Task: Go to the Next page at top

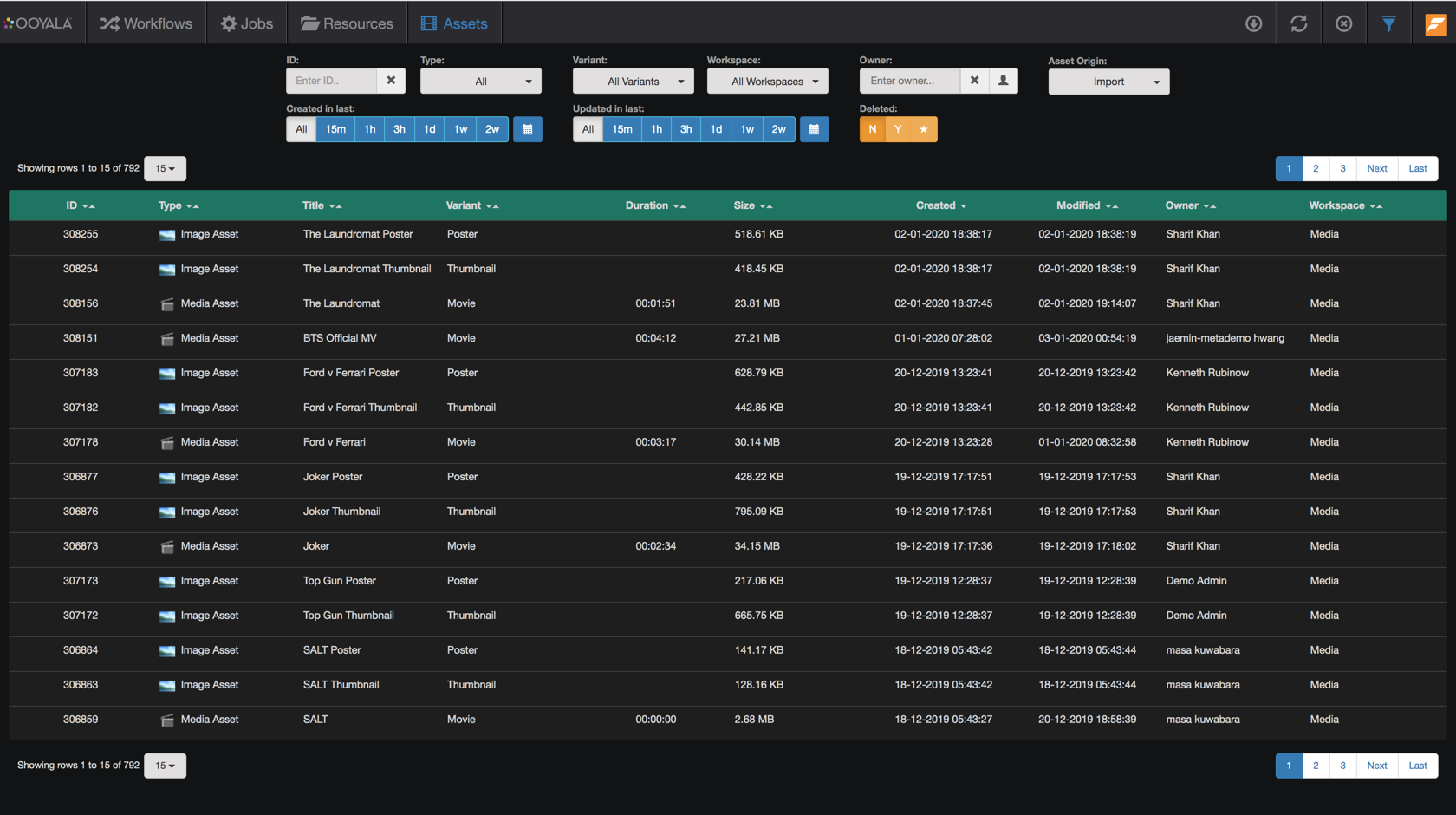Action: pyautogui.click(x=1376, y=168)
